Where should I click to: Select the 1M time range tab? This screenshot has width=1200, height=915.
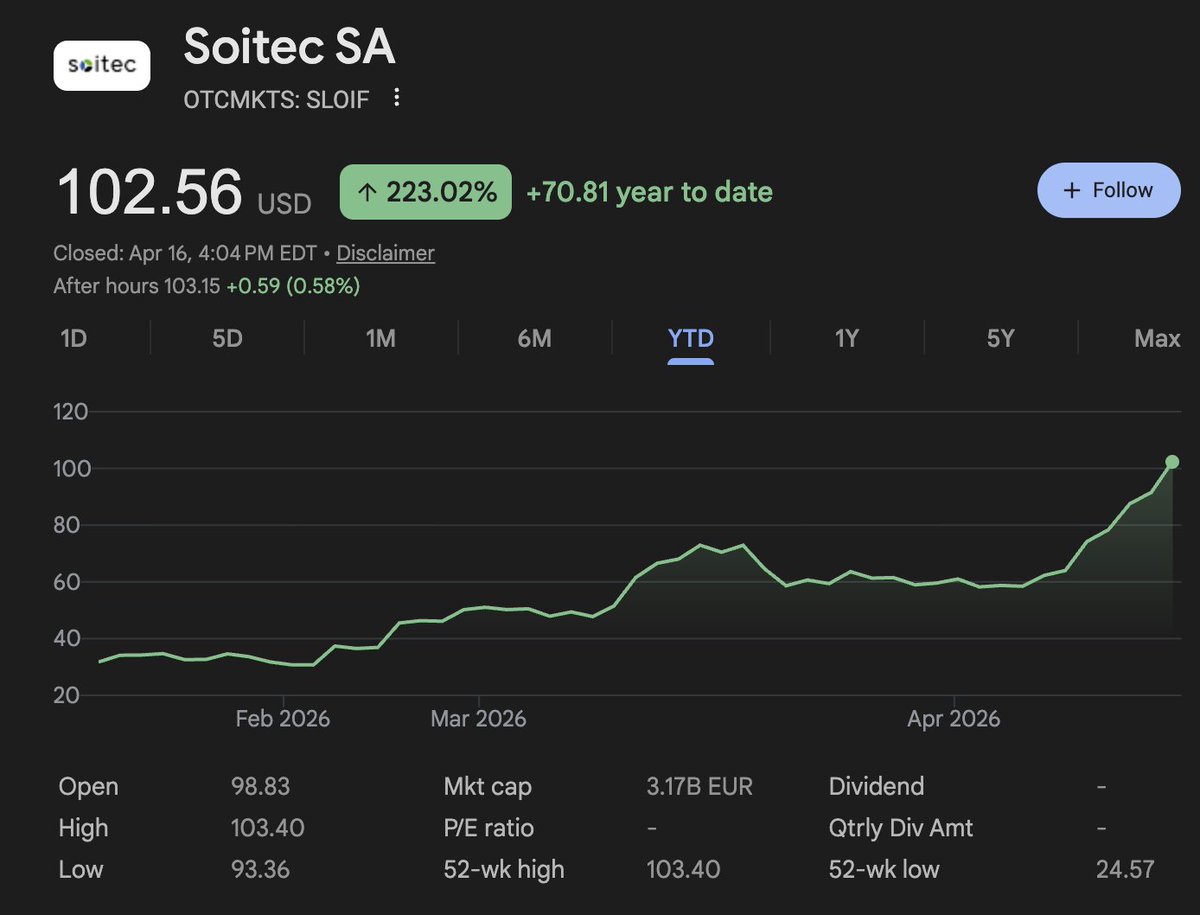(x=381, y=339)
